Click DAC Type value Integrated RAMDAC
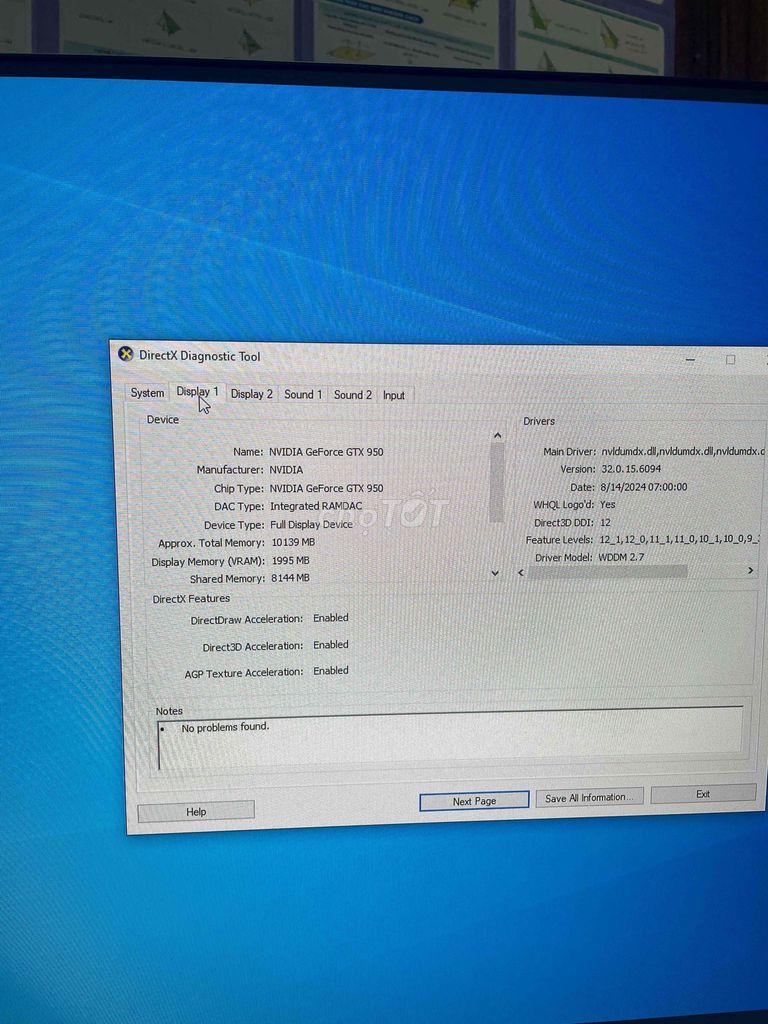The height and width of the screenshot is (1024, 768). (316, 506)
